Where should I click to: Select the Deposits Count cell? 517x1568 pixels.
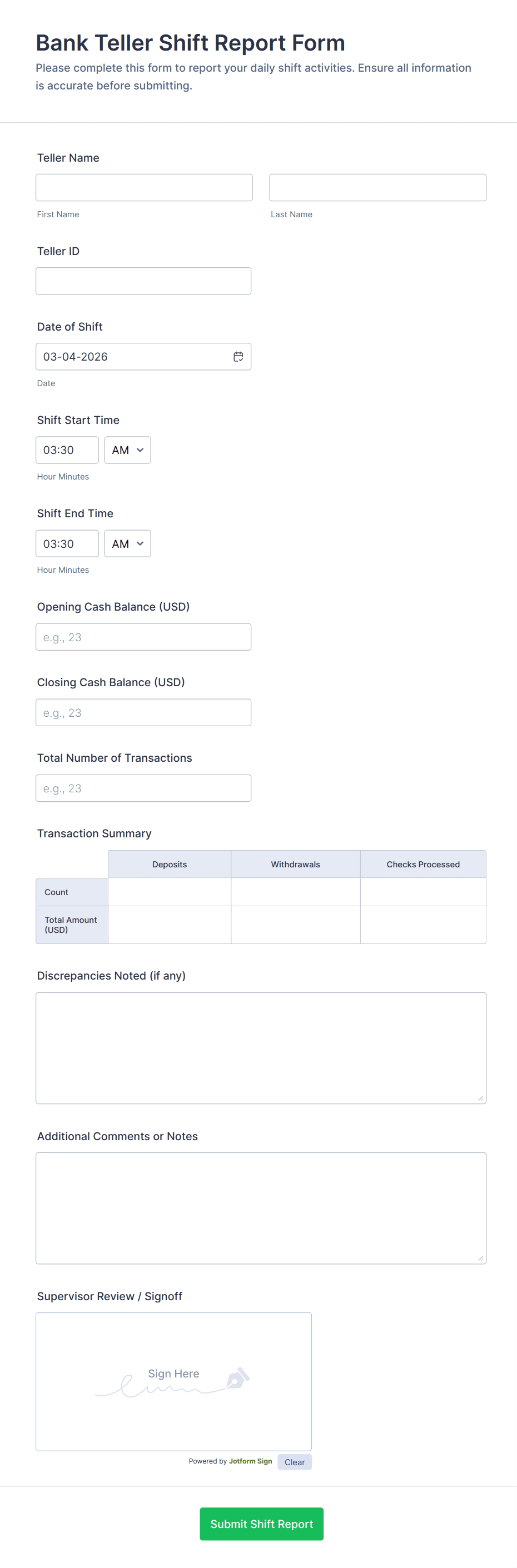pyautogui.click(x=170, y=892)
